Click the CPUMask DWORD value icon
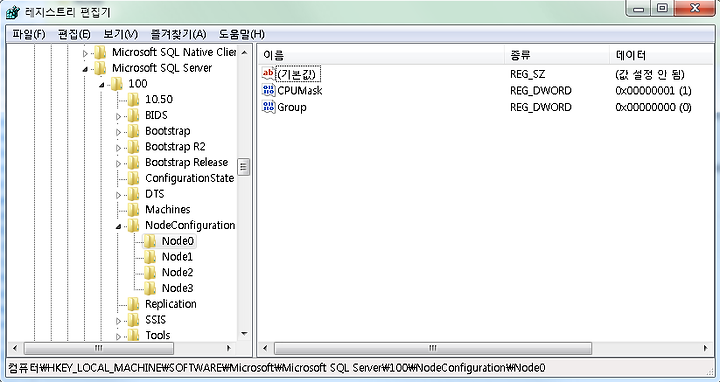The width and height of the screenshot is (720, 382). tap(269, 90)
